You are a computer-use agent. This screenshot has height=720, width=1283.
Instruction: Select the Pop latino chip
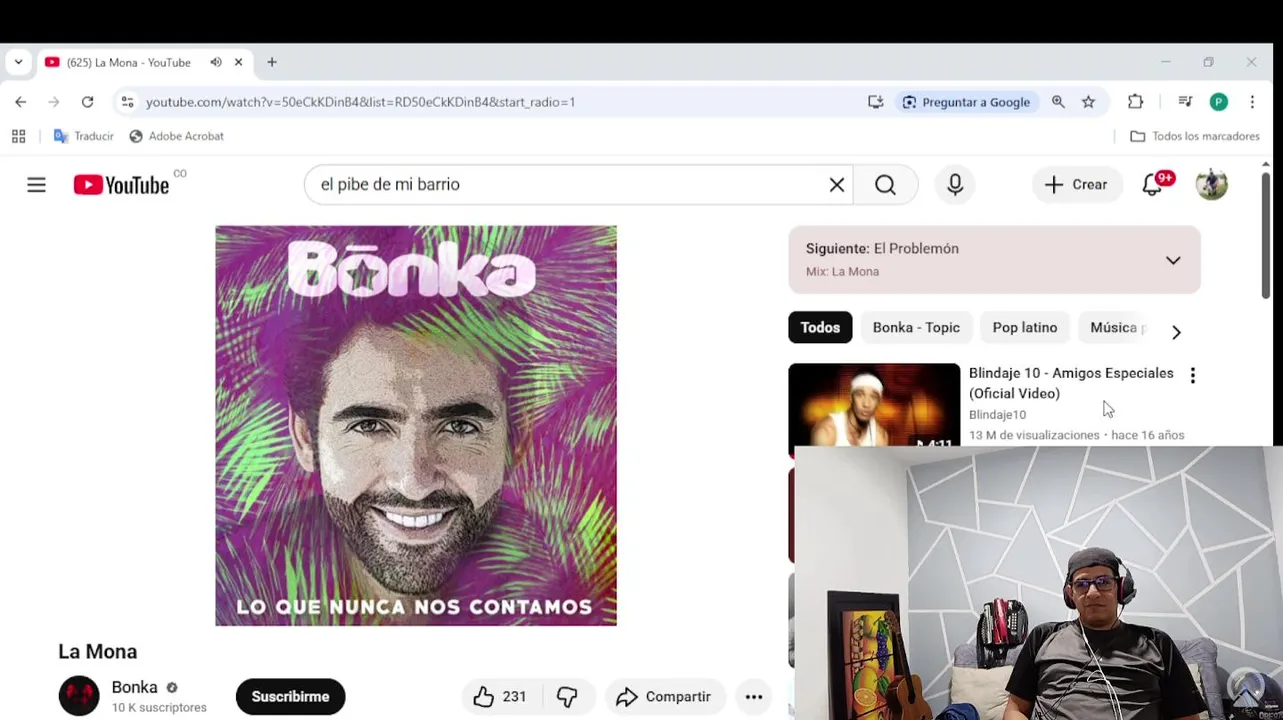[x=1025, y=328]
